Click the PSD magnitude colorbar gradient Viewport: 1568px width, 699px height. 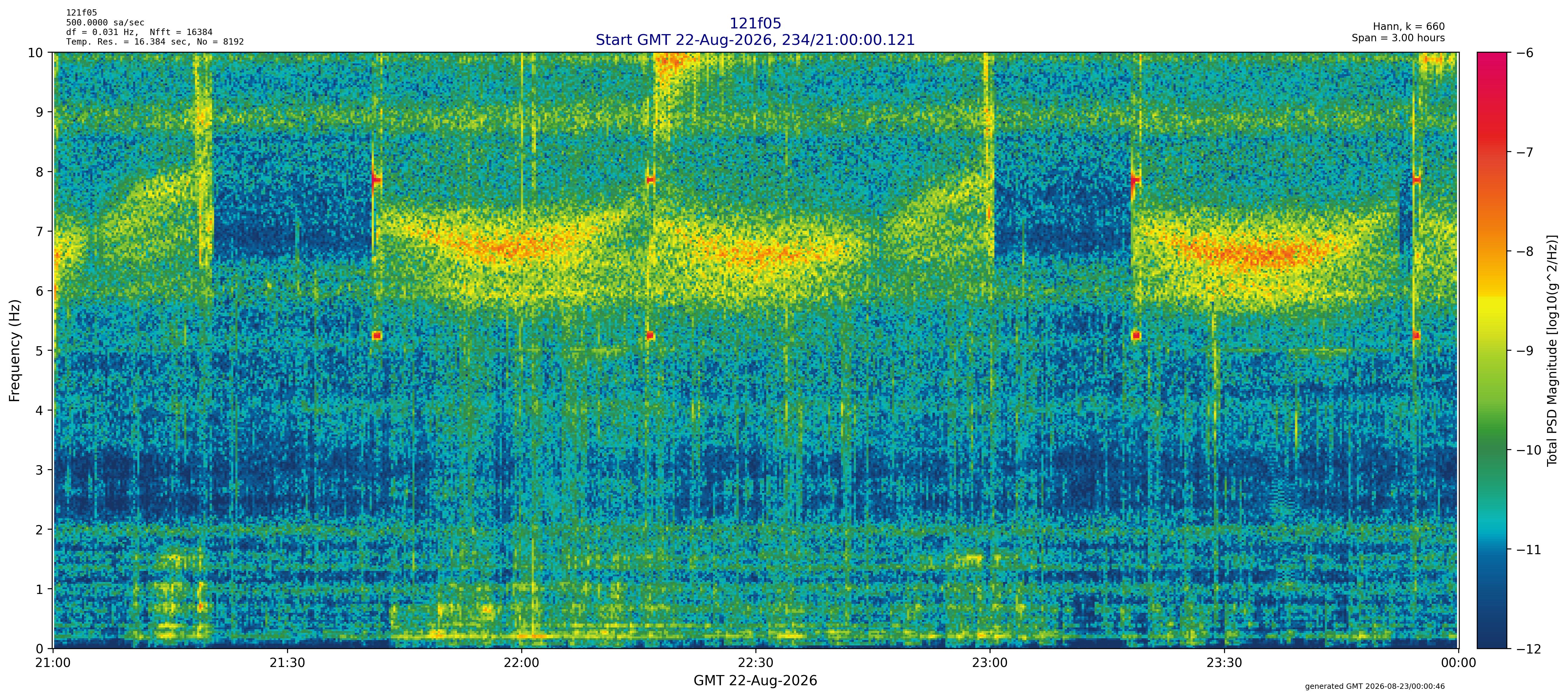point(1493,350)
